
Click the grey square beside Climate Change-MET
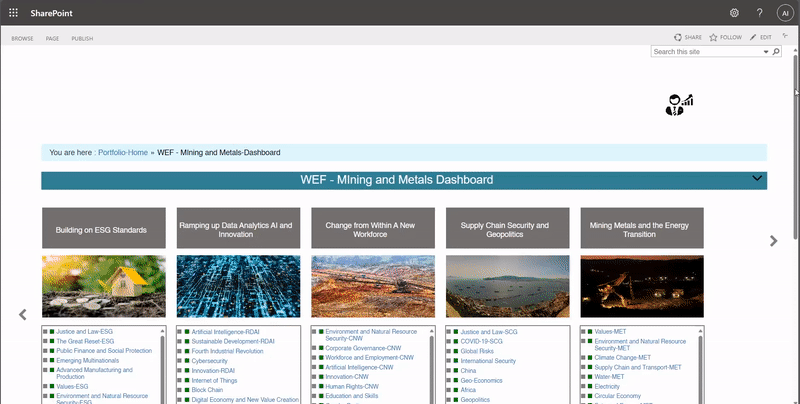(x=583, y=358)
